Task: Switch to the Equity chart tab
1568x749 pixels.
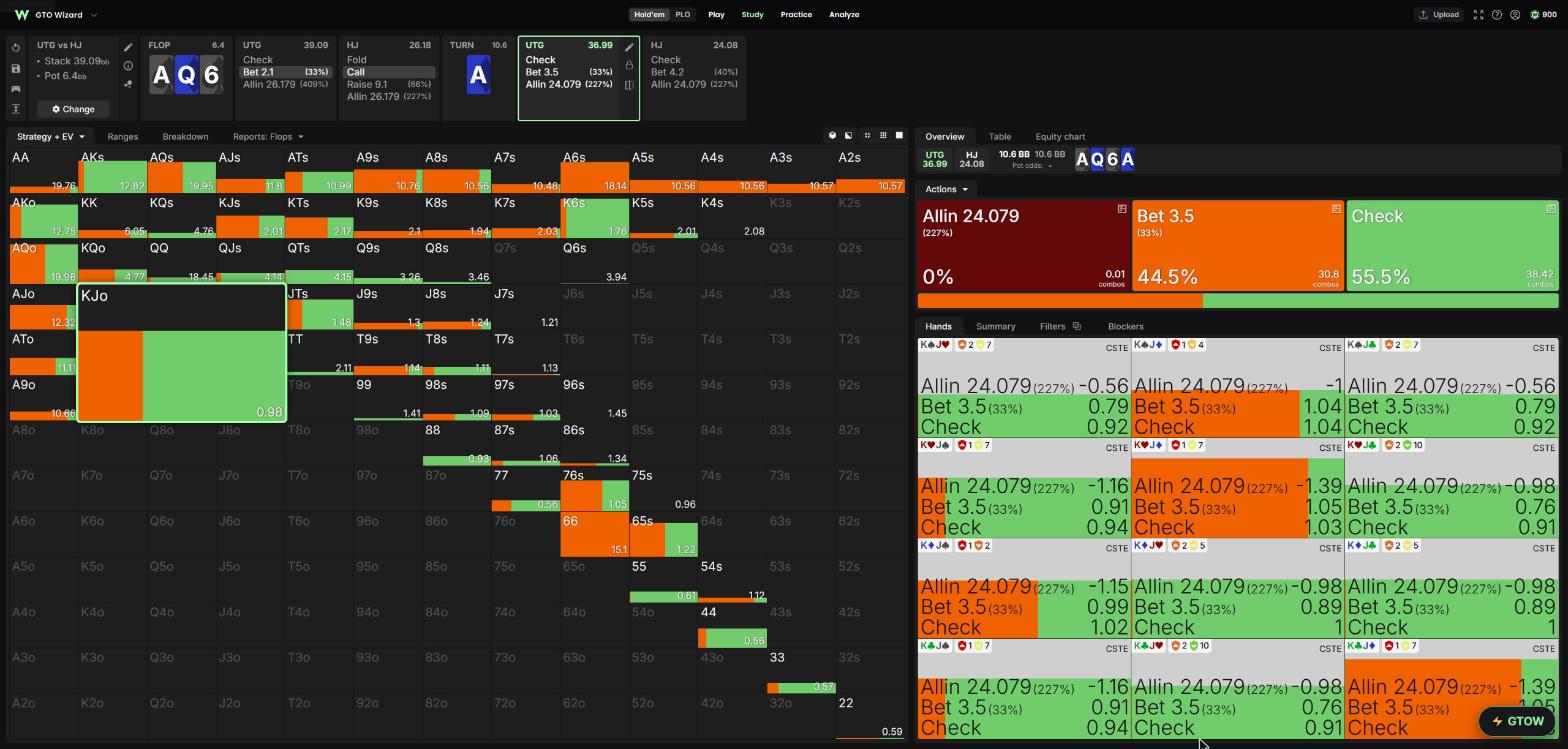Action: [x=1060, y=137]
